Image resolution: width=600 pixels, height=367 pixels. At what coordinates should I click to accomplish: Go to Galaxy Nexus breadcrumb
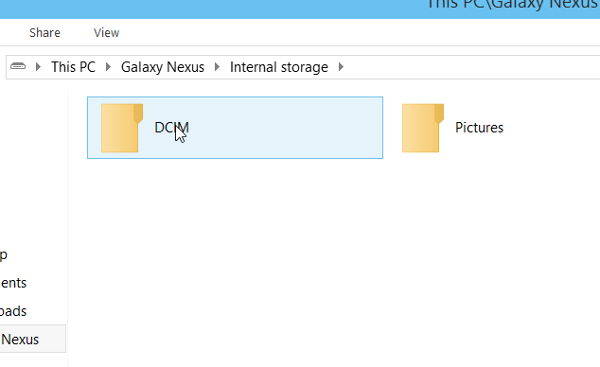coord(163,67)
